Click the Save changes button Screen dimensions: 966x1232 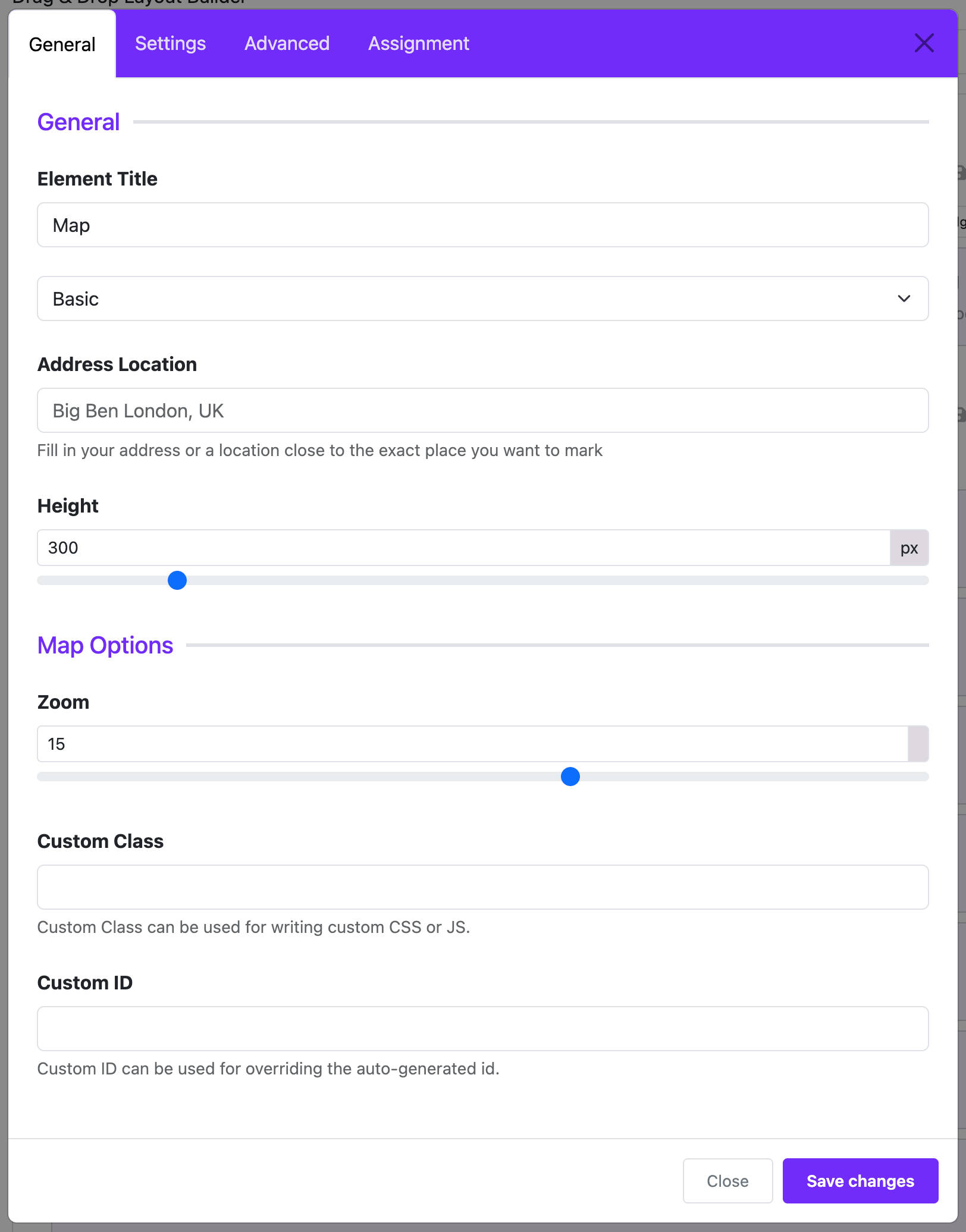860,1181
